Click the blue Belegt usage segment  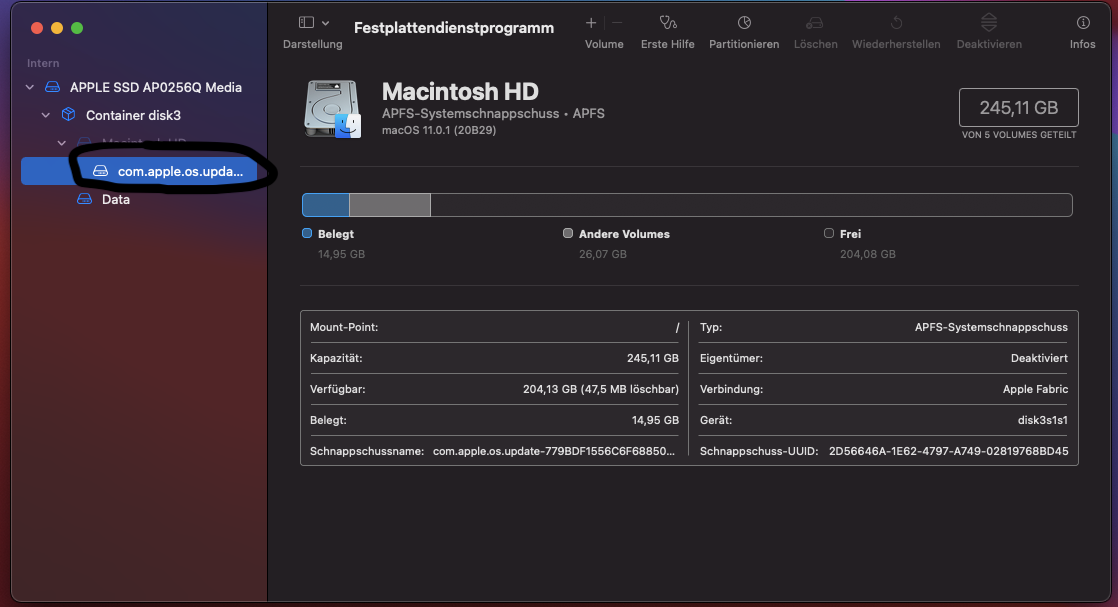pos(326,205)
